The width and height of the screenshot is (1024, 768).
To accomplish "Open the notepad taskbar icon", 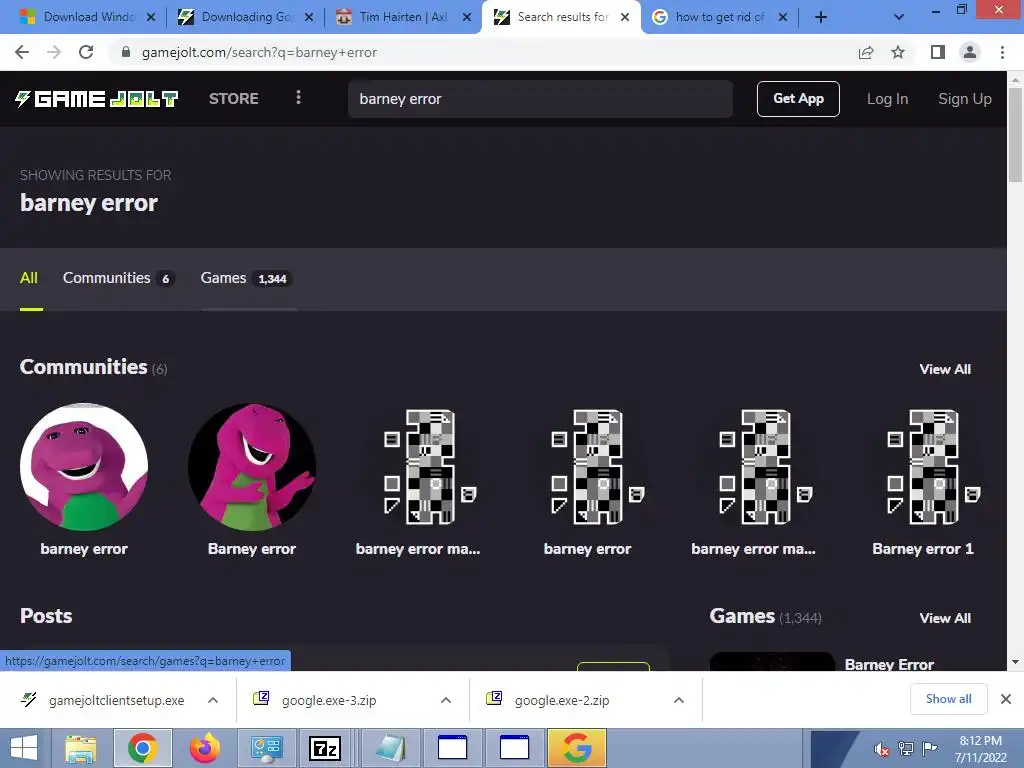I will click(x=391, y=748).
